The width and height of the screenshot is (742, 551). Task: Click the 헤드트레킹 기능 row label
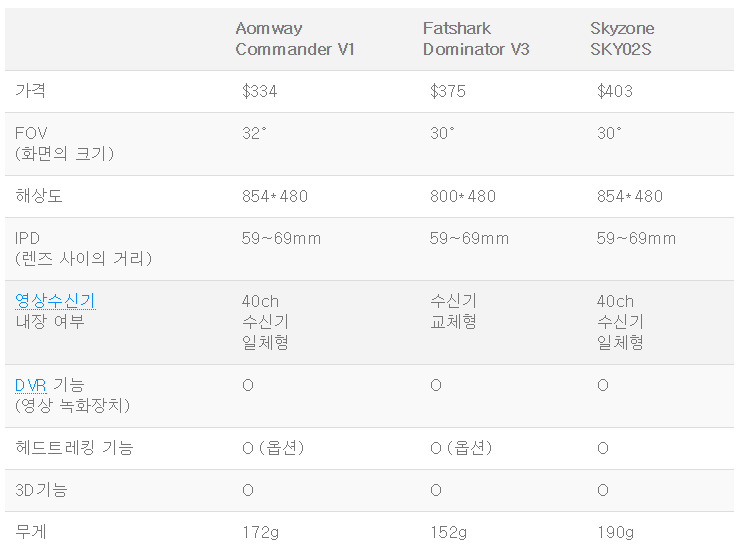pyautogui.click(x=74, y=448)
